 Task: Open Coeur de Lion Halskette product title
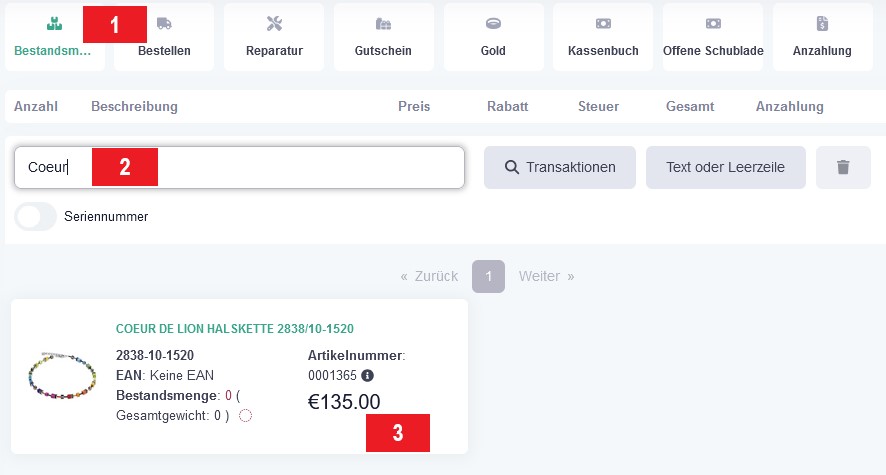[x=234, y=329]
